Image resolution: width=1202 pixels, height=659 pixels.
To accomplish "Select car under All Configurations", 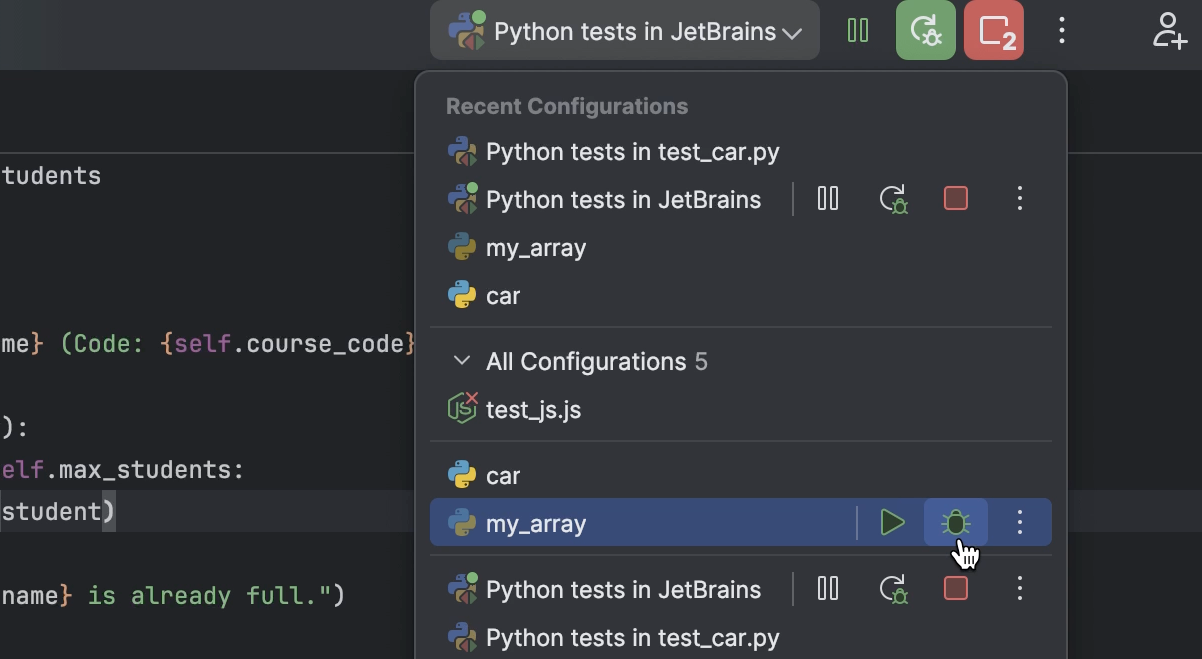I will tap(501, 475).
